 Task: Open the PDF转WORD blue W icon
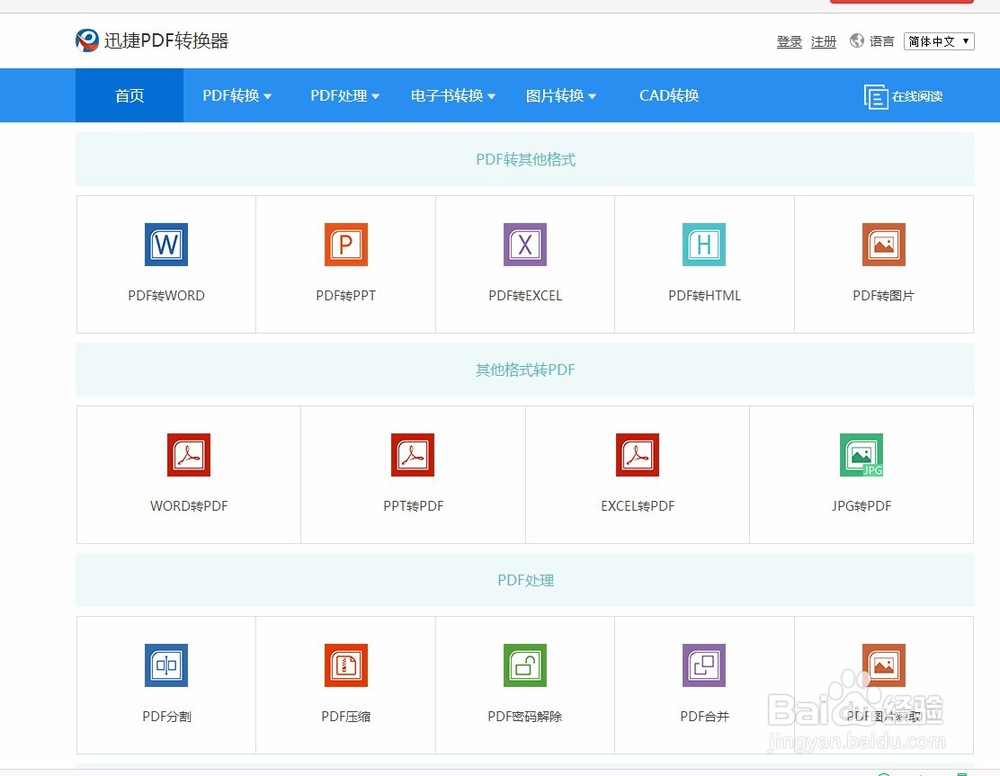[x=166, y=244]
